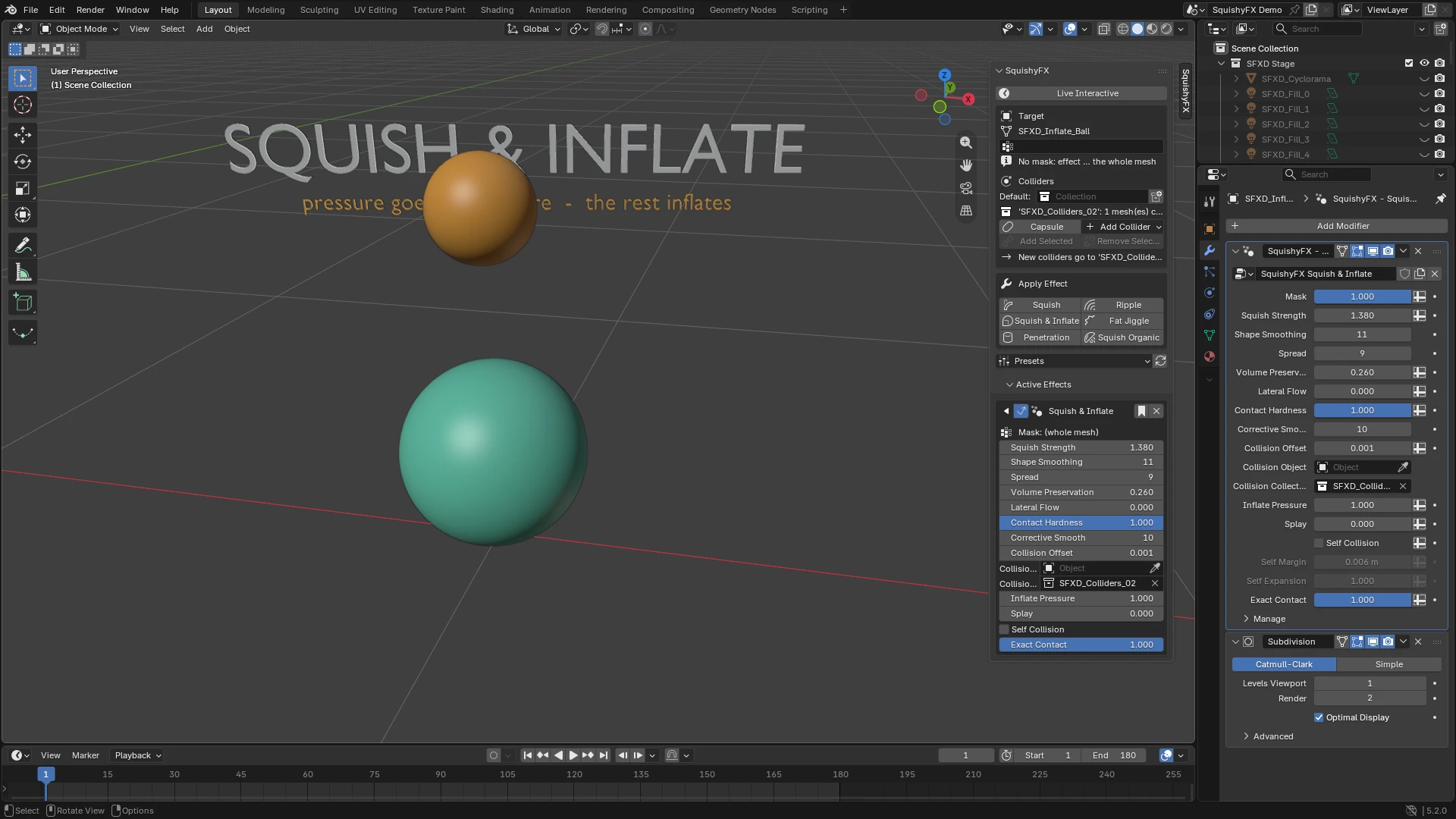Click the Live Interactive button
1456x819 pixels.
pos(1081,93)
